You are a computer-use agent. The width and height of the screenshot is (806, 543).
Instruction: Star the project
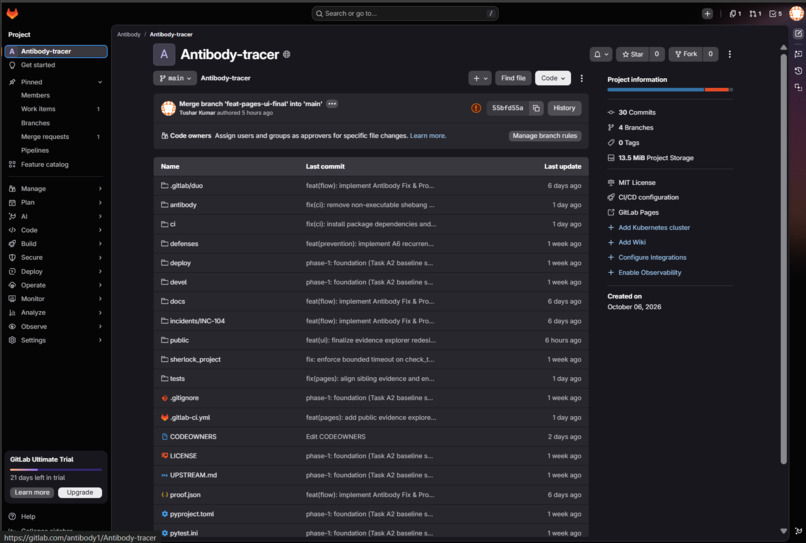pyautogui.click(x=633, y=54)
